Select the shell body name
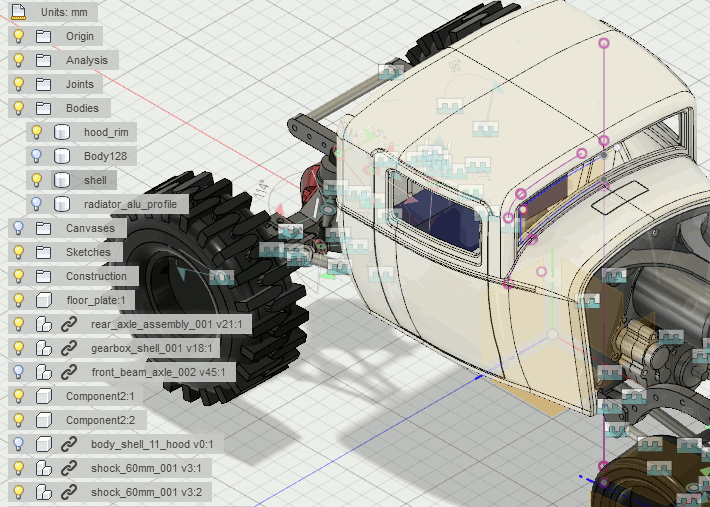 (x=95, y=180)
